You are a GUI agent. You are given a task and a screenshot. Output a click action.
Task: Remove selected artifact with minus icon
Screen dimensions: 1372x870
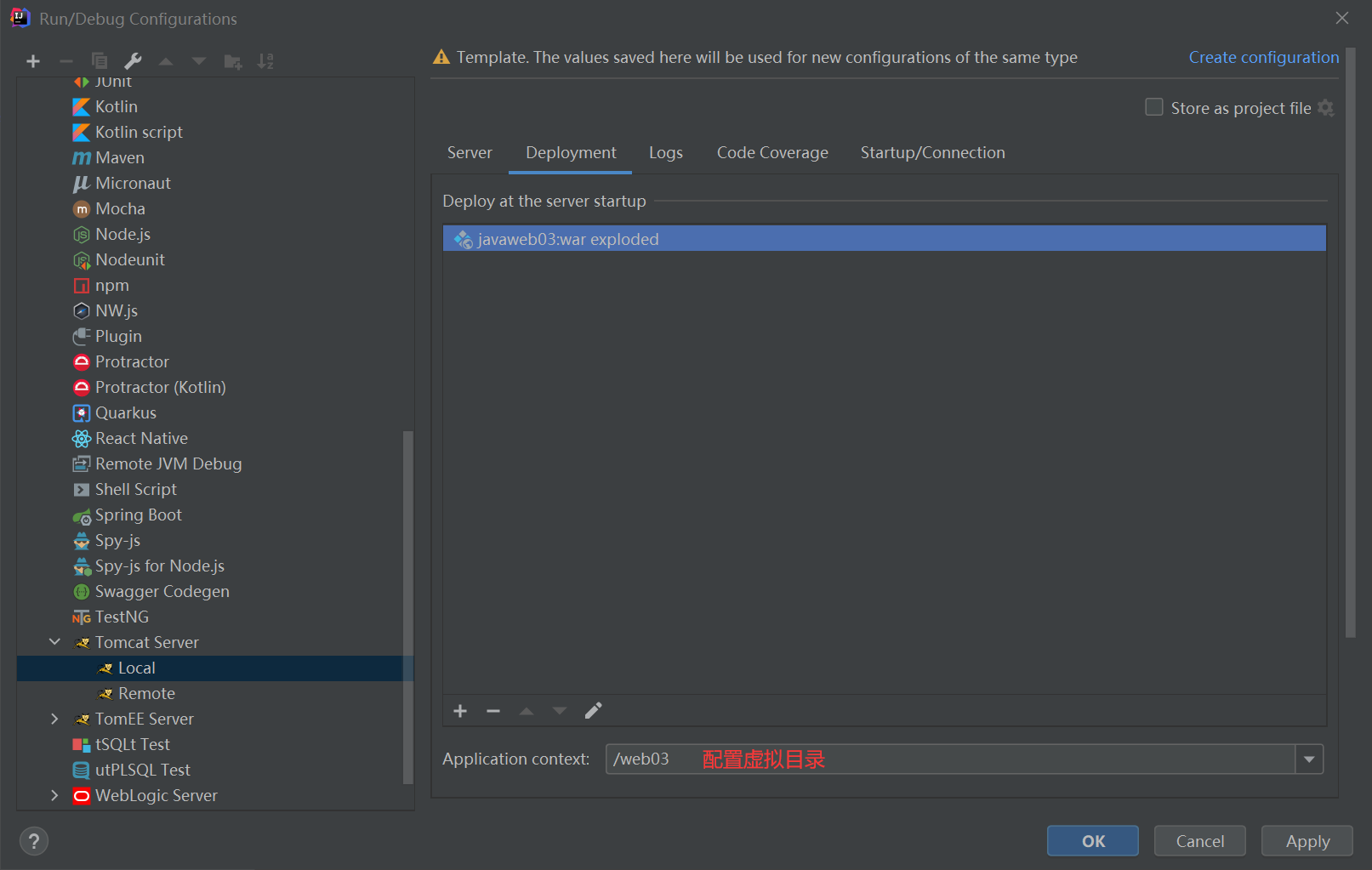click(493, 711)
